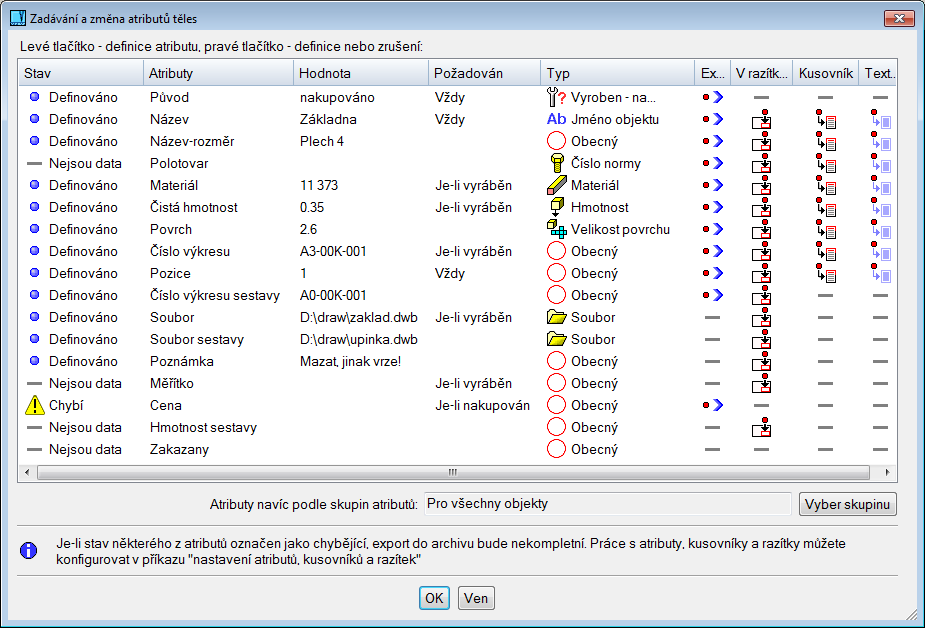Image resolution: width=925 pixels, height=628 pixels.
Task: Click the Typ column header
Action: pyautogui.click(x=618, y=73)
